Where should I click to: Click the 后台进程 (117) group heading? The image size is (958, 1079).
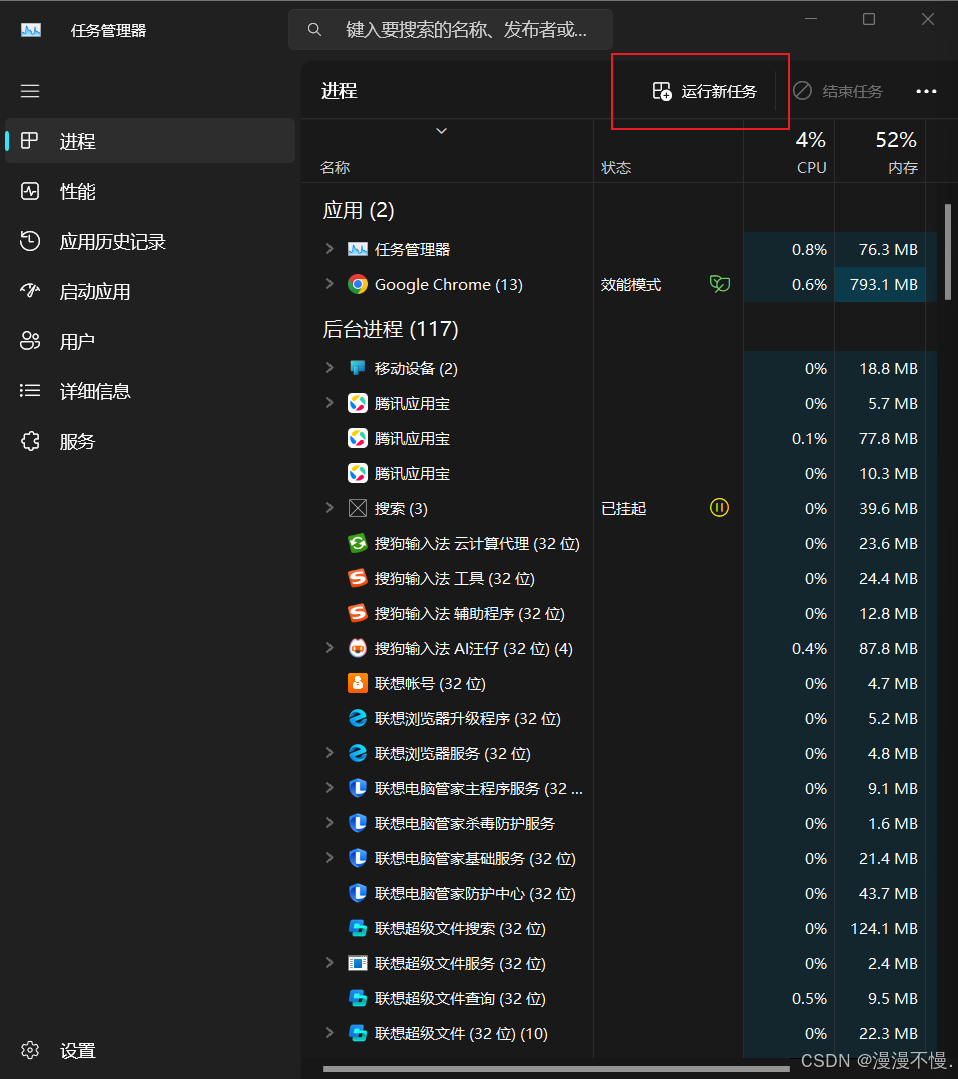[390, 329]
